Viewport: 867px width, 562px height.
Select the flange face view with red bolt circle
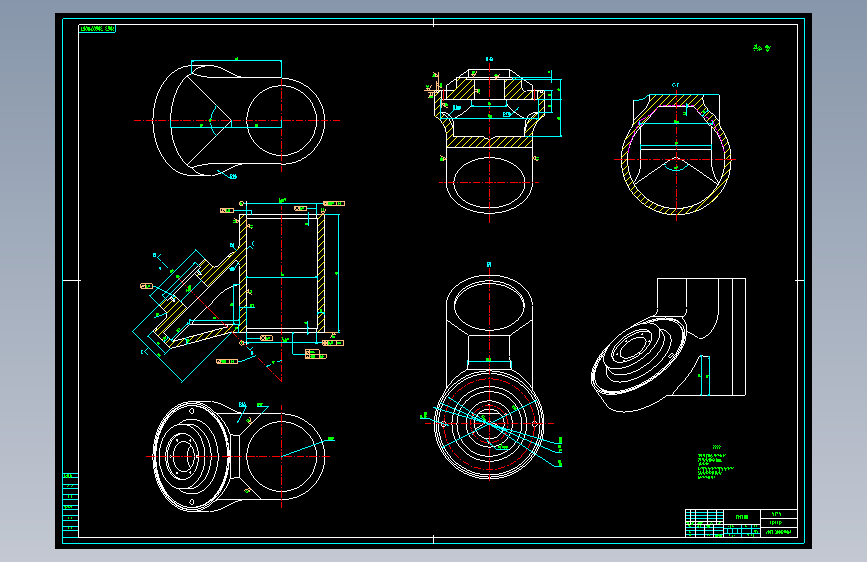tap(489, 373)
